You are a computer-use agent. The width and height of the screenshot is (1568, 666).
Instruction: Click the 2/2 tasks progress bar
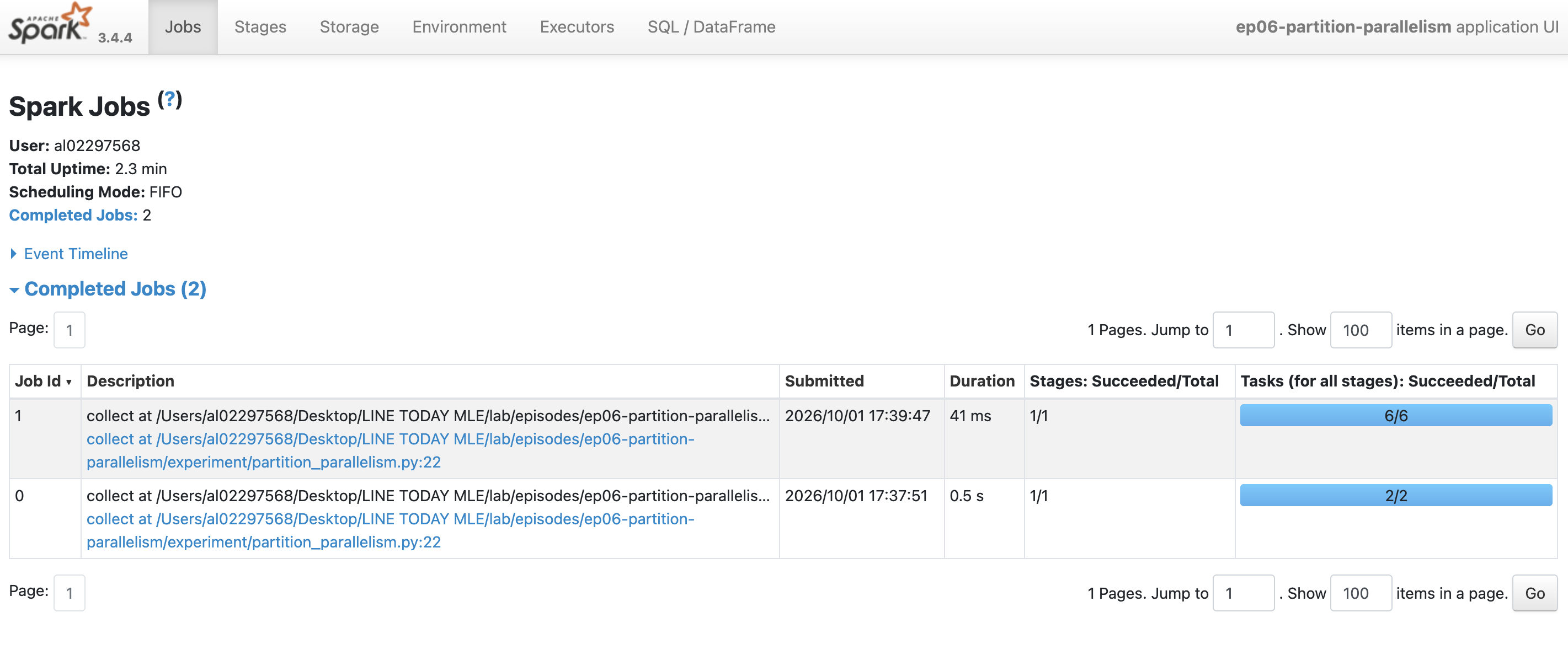pos(1396,495)
